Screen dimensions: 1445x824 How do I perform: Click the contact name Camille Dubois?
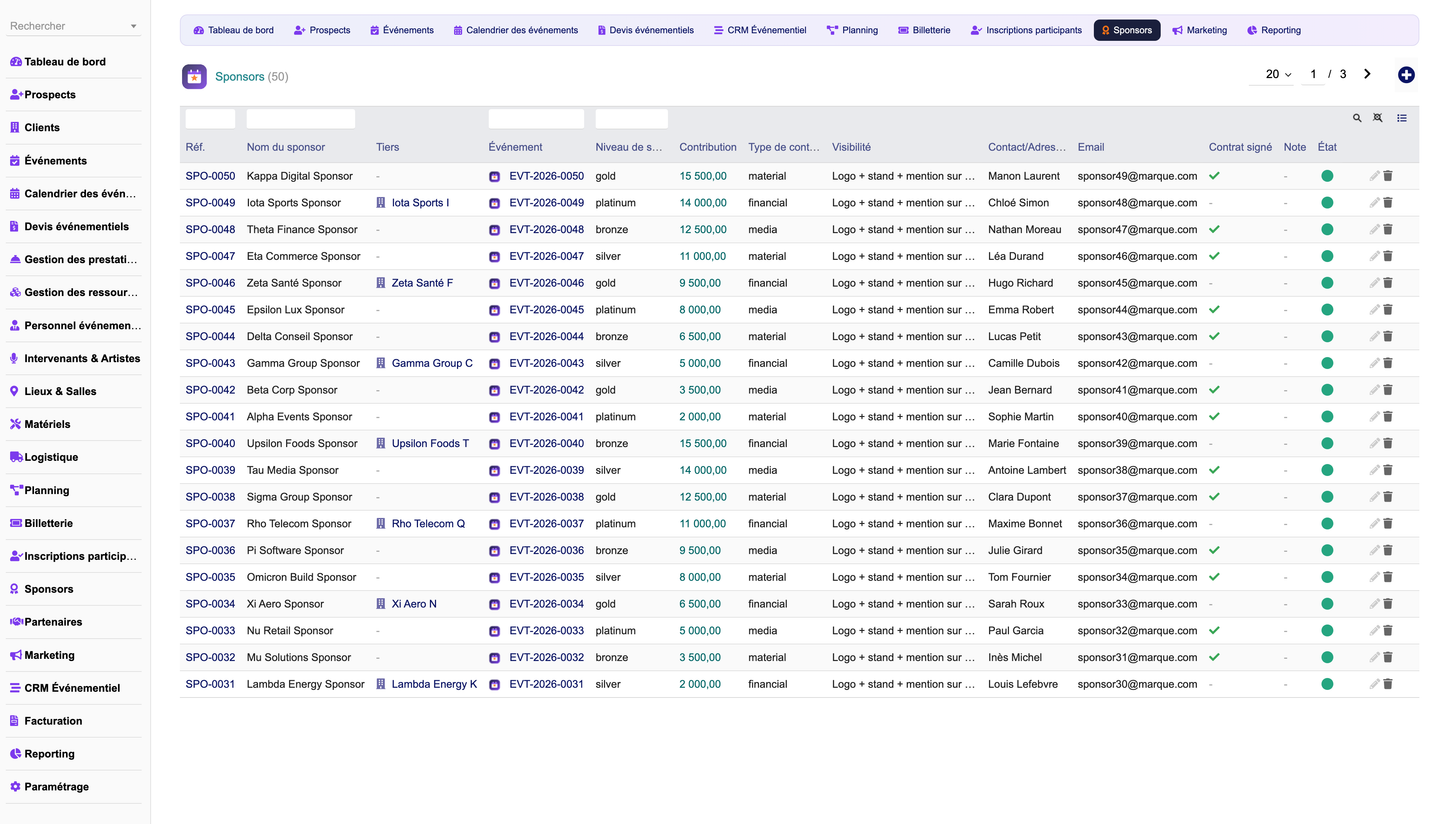tap(1024, 363)
